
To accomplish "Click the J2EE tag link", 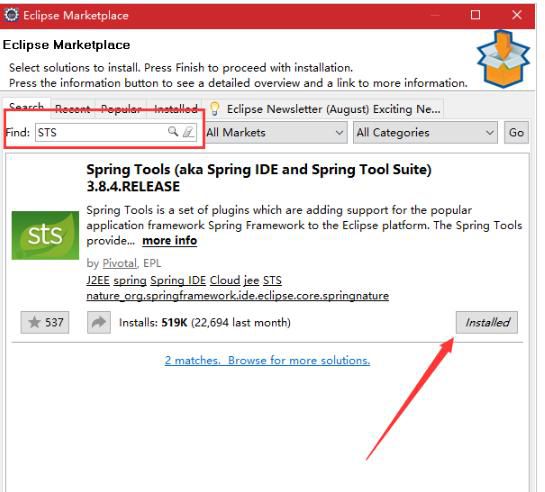I will 98,280.
